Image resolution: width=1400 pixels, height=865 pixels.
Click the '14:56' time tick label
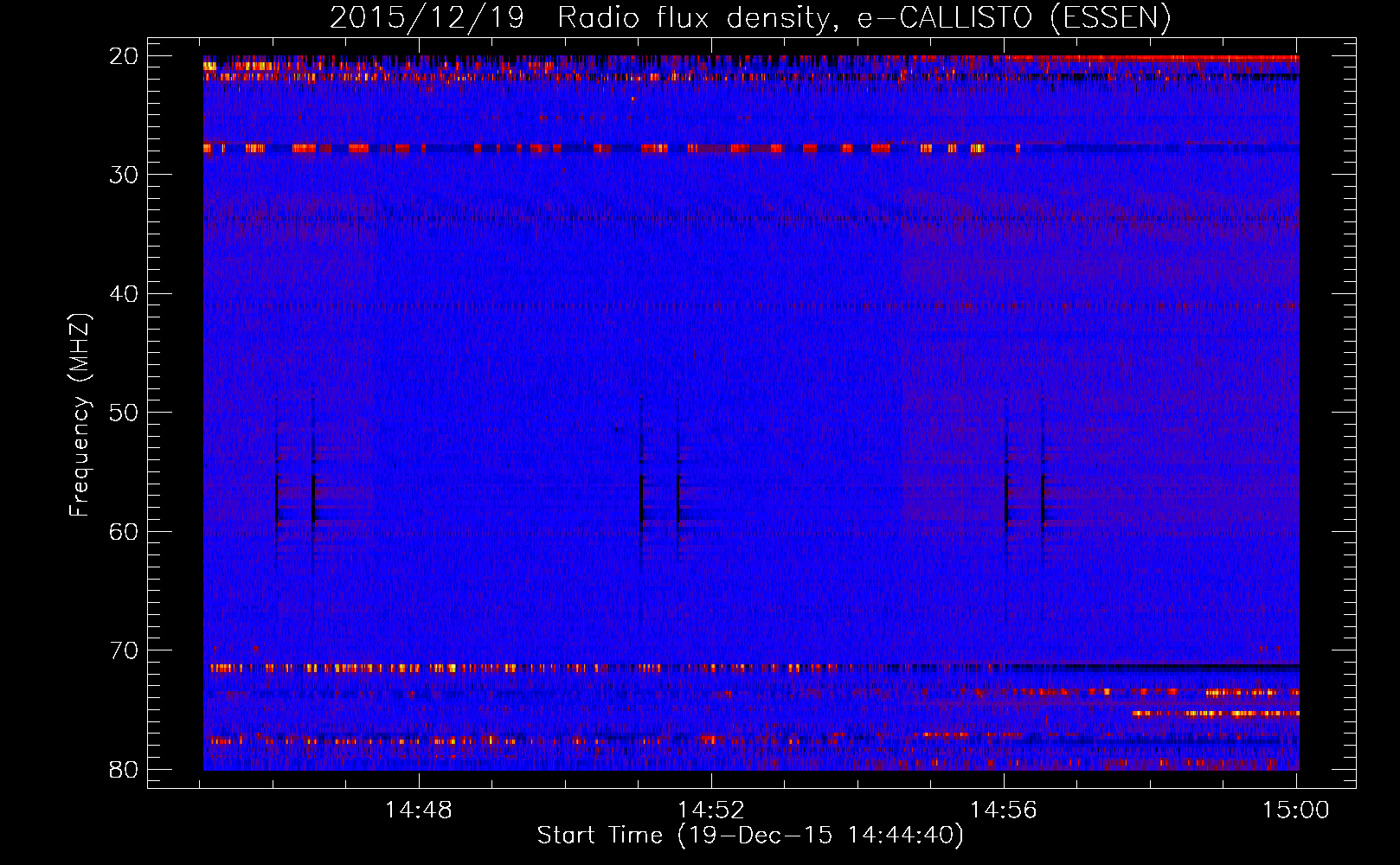tap(1004, 811)
